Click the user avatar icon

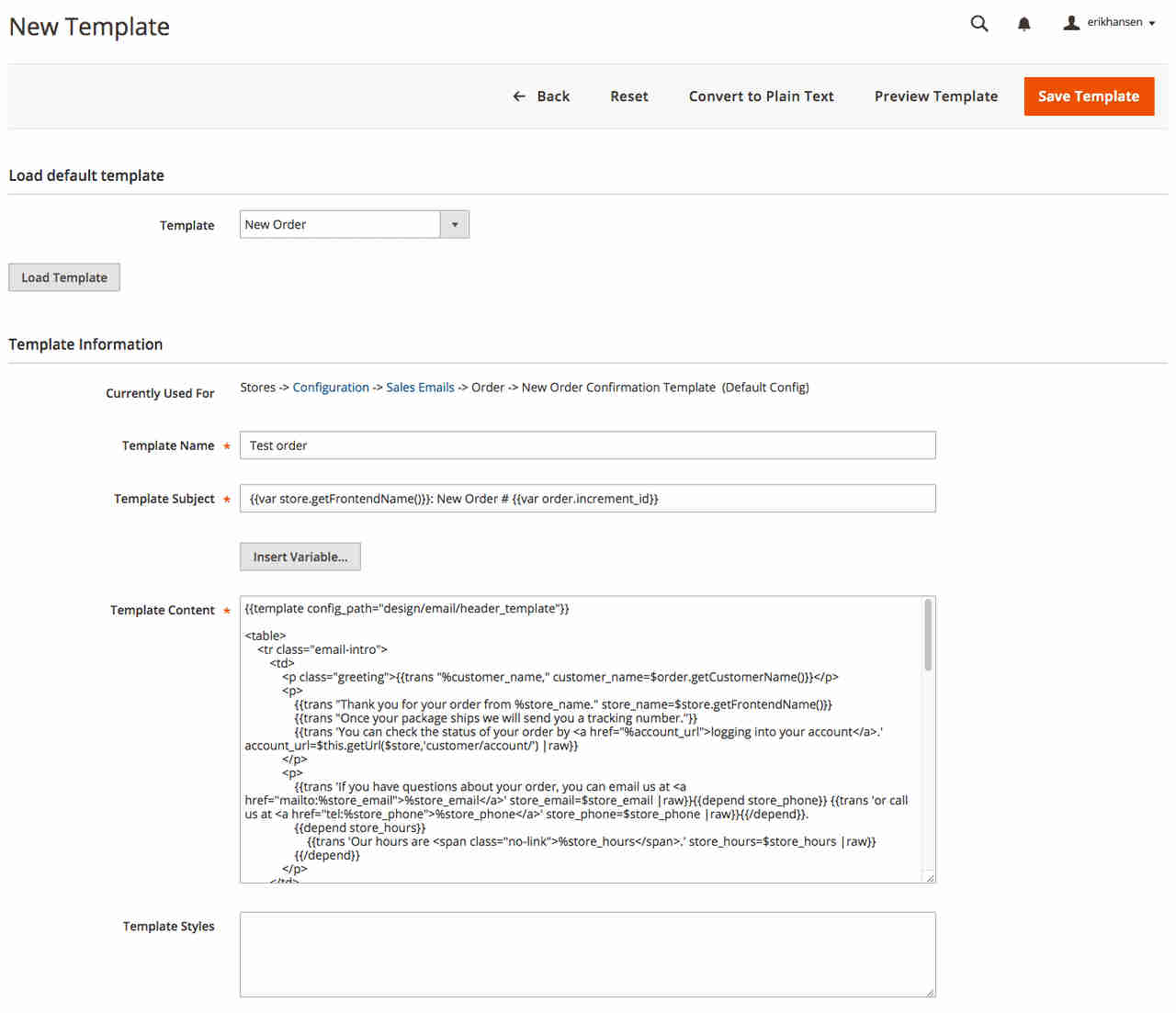tap(1071, 23)
